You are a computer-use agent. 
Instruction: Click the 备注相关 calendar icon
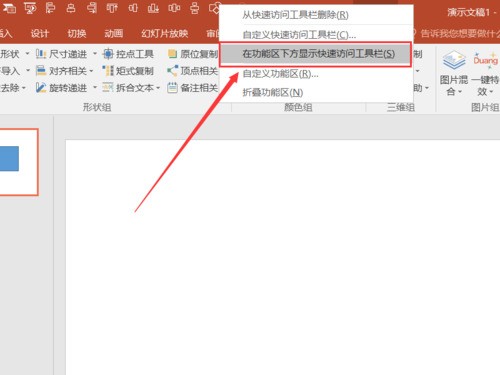click(172, 88)
